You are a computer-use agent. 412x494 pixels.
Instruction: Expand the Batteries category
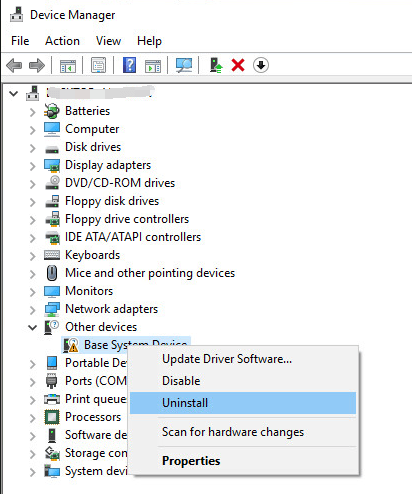coord(32,112)
